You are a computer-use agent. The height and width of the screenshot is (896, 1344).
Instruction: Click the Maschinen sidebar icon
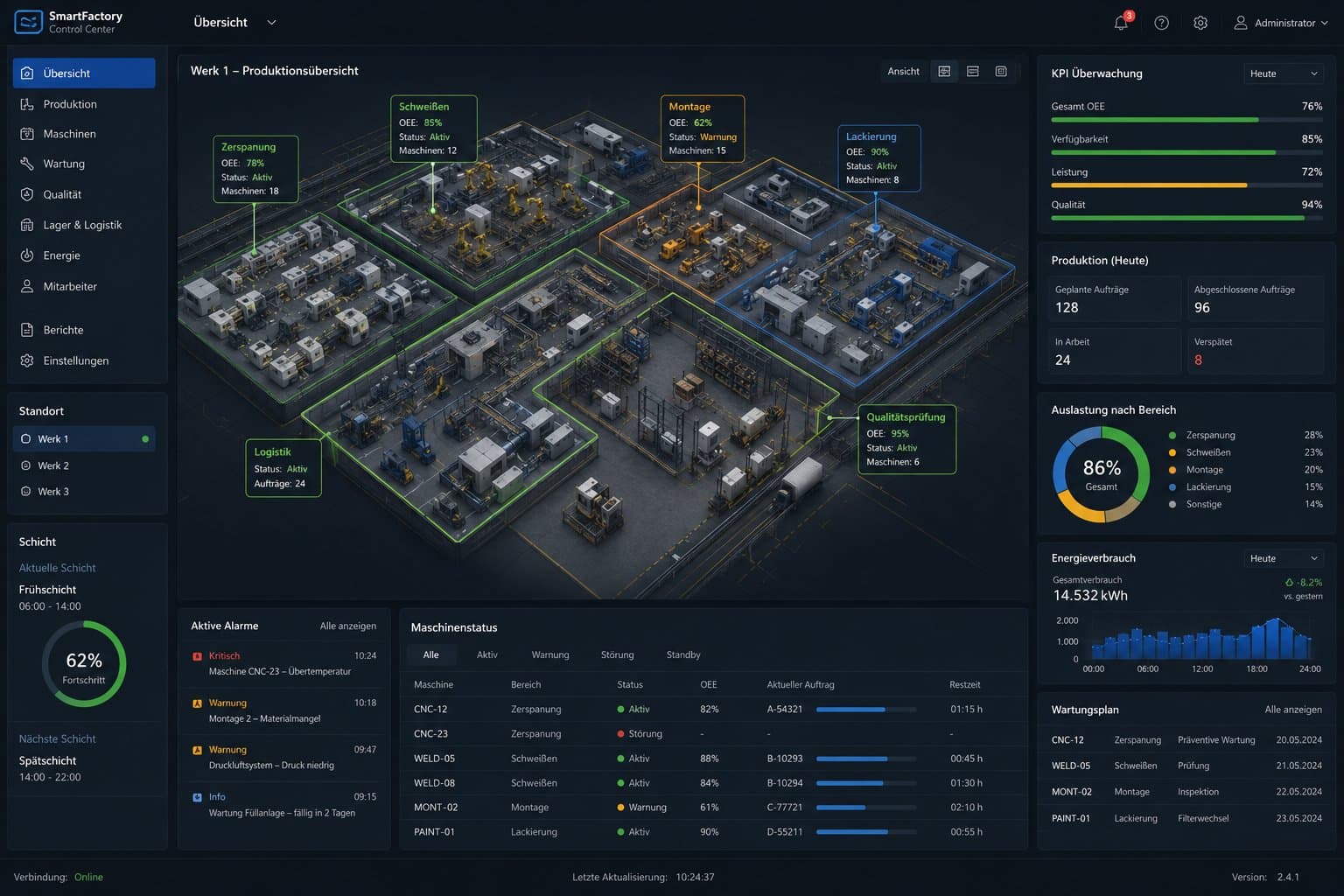point(27,134)
